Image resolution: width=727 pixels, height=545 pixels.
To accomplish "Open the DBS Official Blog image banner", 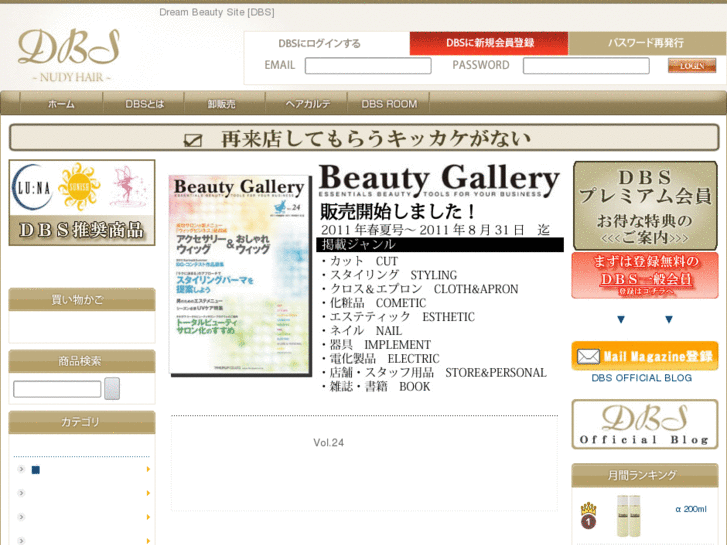I will click(x=645, y=424).
